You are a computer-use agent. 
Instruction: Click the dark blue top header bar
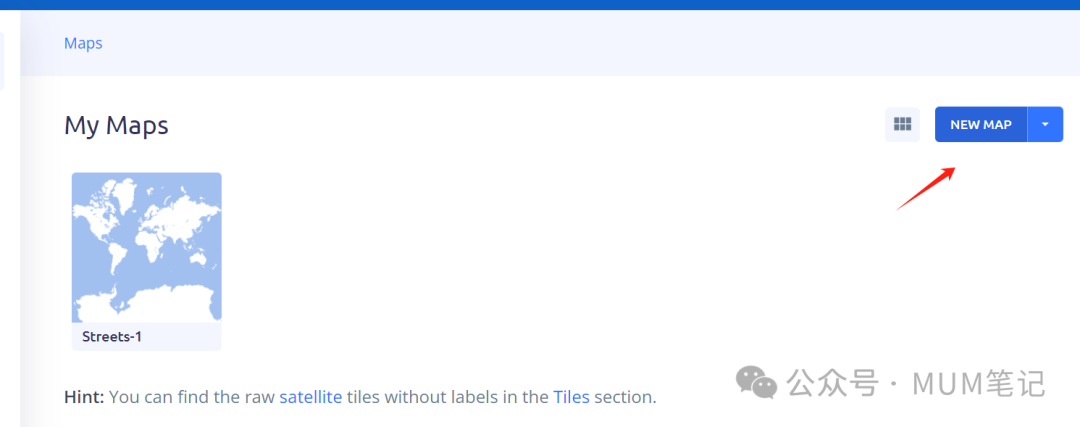point(540,5)
